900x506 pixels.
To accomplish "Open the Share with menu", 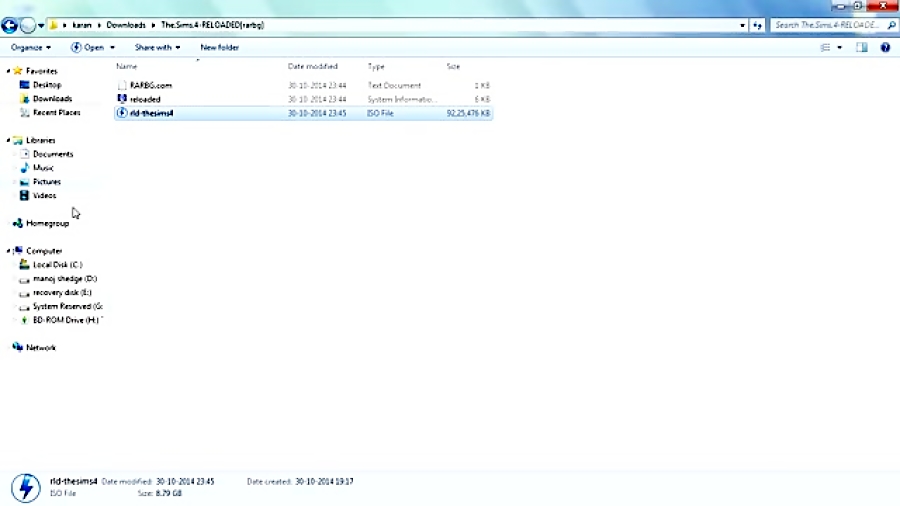I will tap(157, 48).
